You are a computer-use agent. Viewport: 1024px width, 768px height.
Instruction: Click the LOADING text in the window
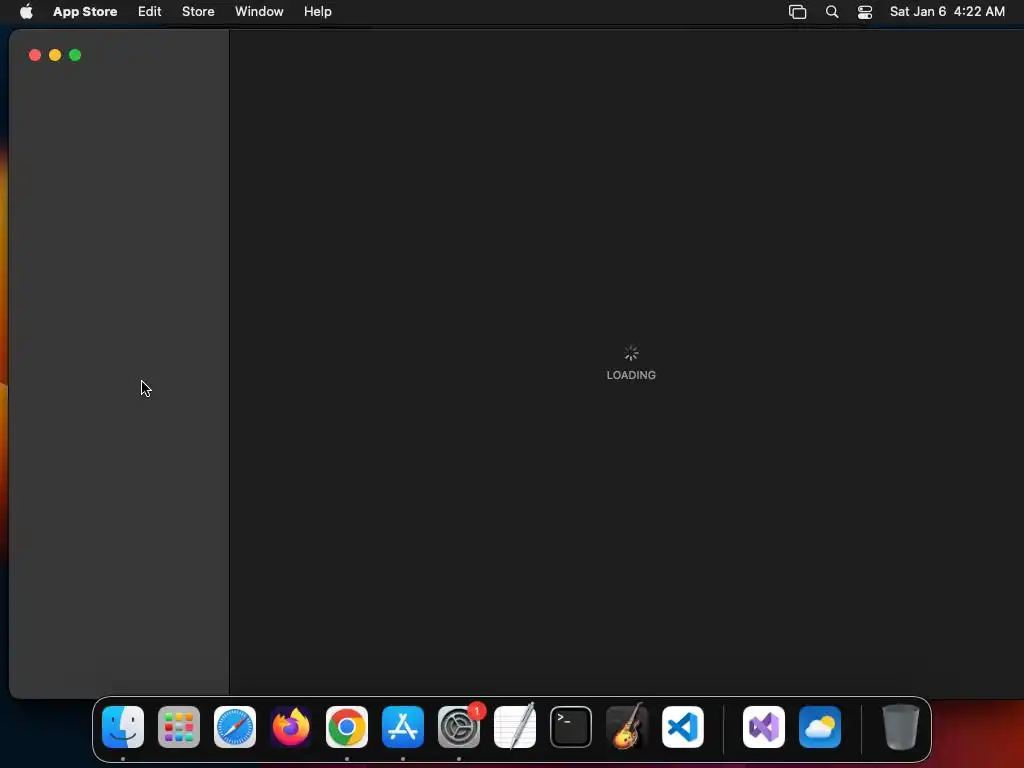tap(631, 375)
